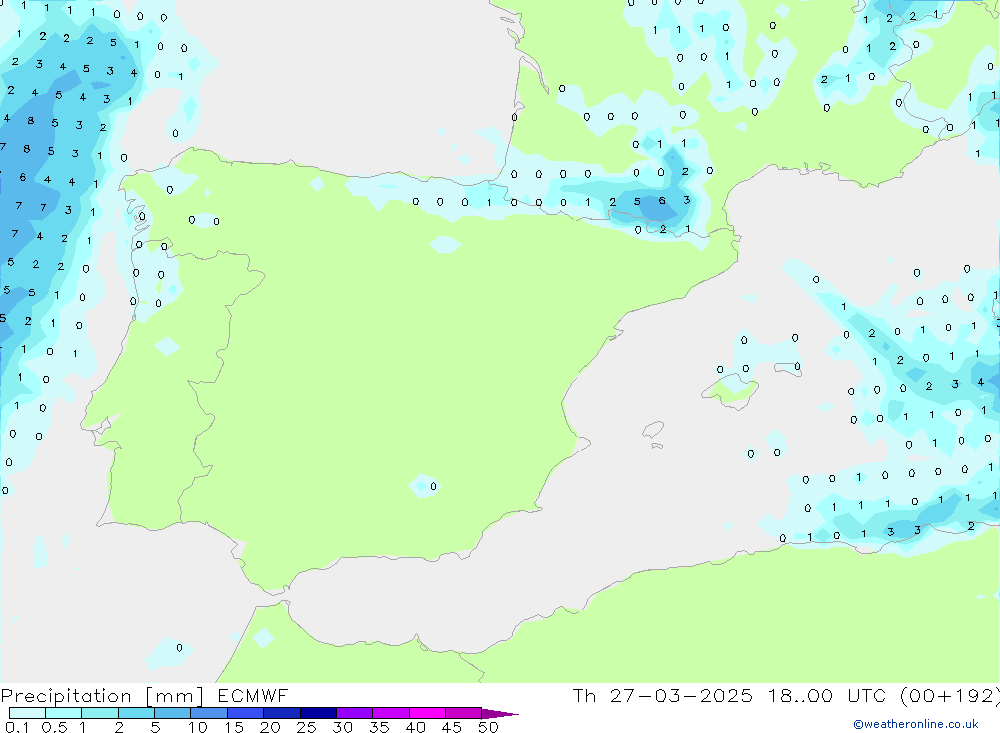Click the 35–40 mm violet legend segment
Viewport: 1000px width, 733px height.
click(x=390, y=713)
